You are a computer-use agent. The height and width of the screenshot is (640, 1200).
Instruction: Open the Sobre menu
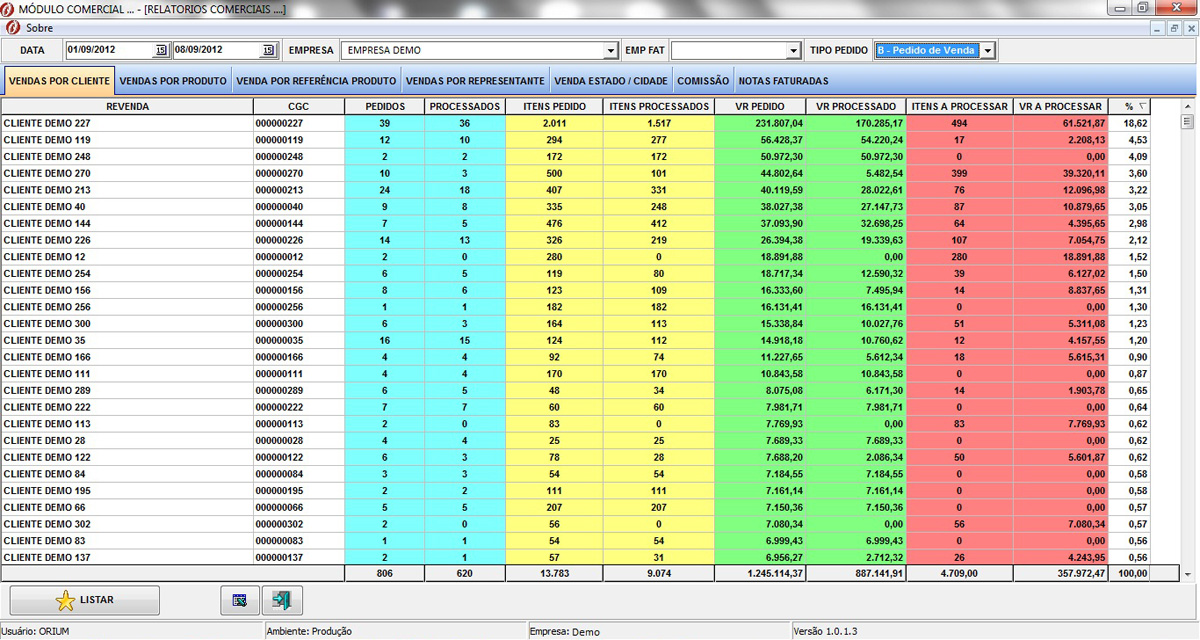click(x=39, y=28)
